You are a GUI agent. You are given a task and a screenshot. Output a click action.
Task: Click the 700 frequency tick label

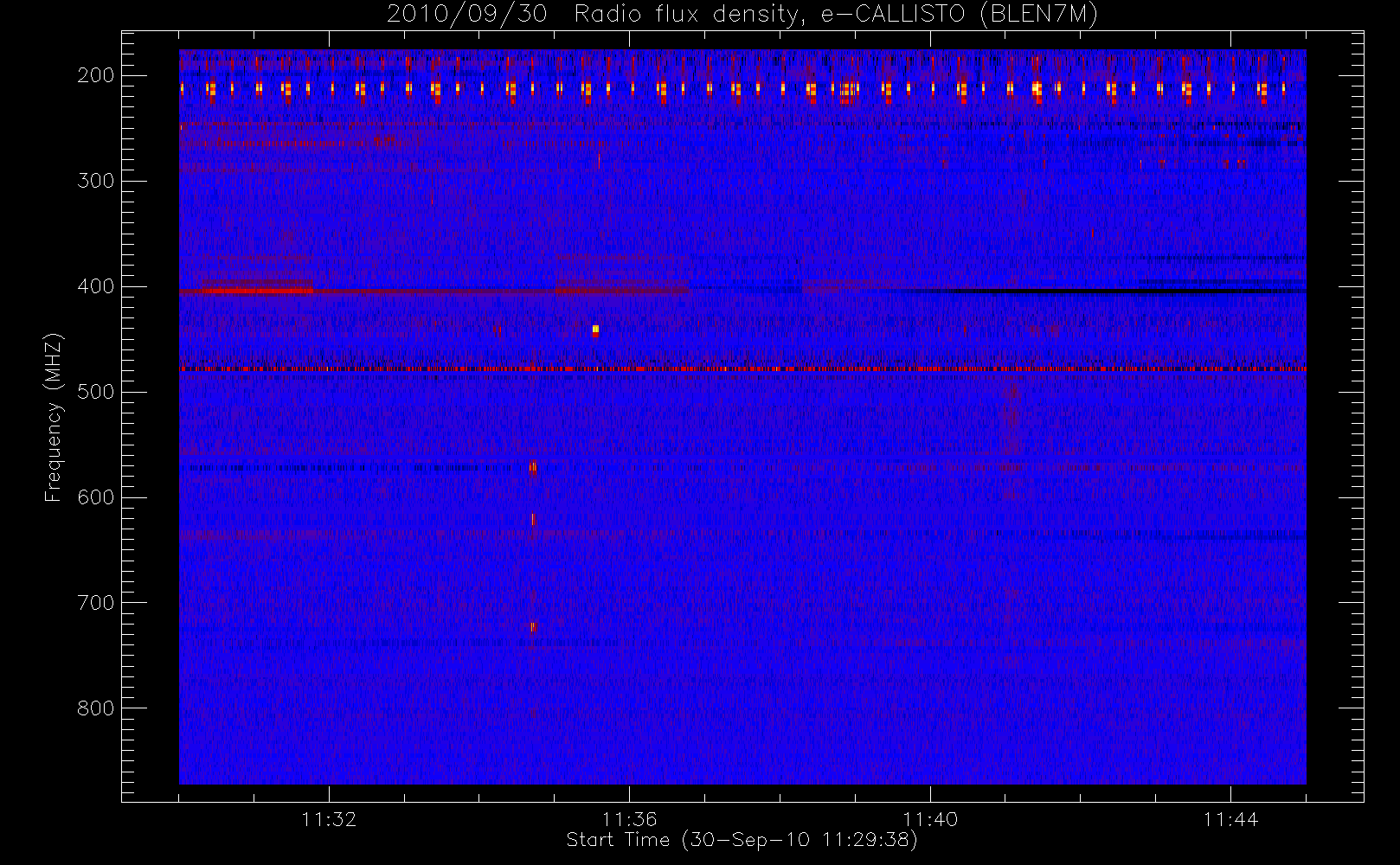(x=96, y=603)
